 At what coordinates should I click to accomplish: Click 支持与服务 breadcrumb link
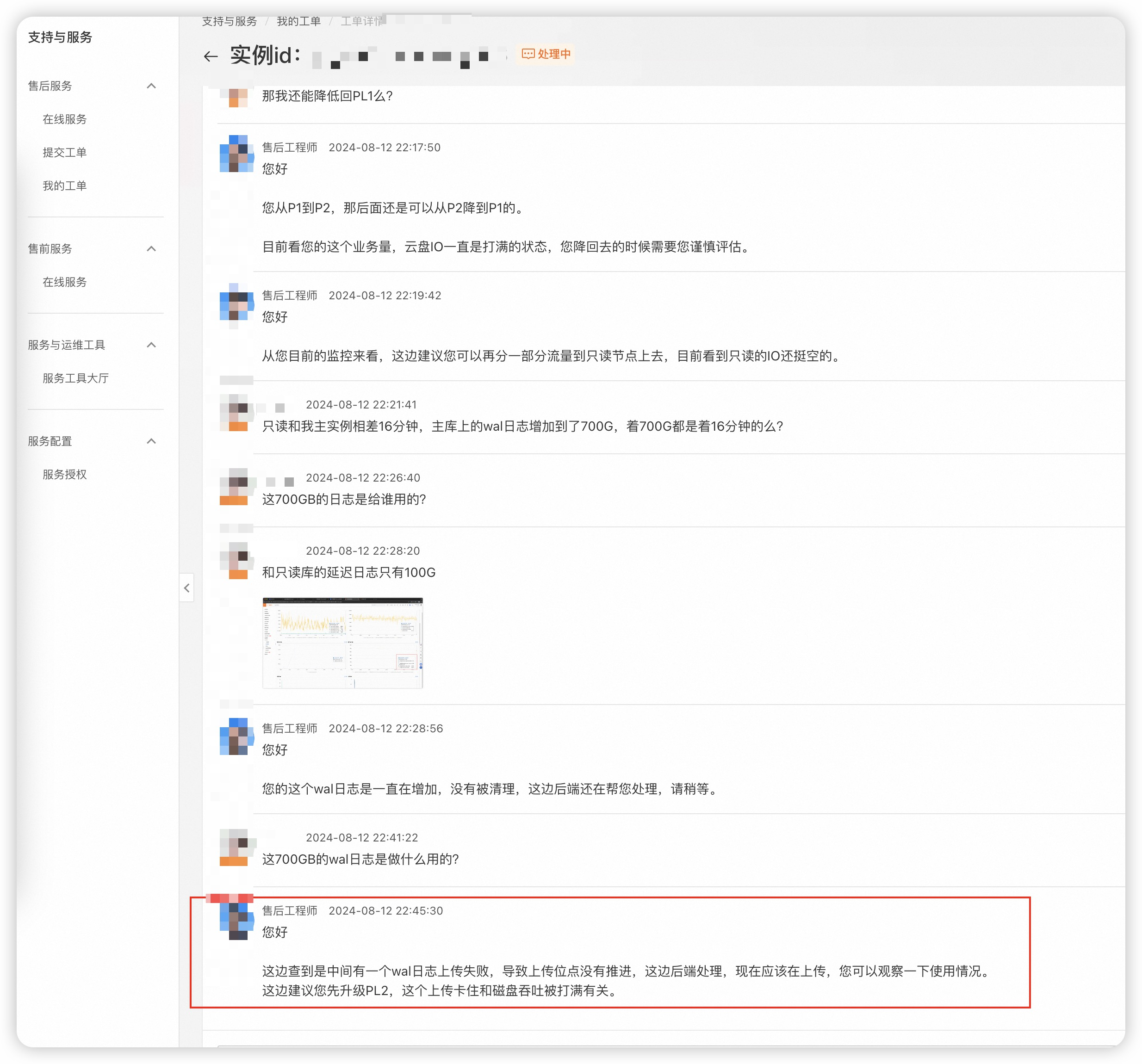click(x=229, y=21)
